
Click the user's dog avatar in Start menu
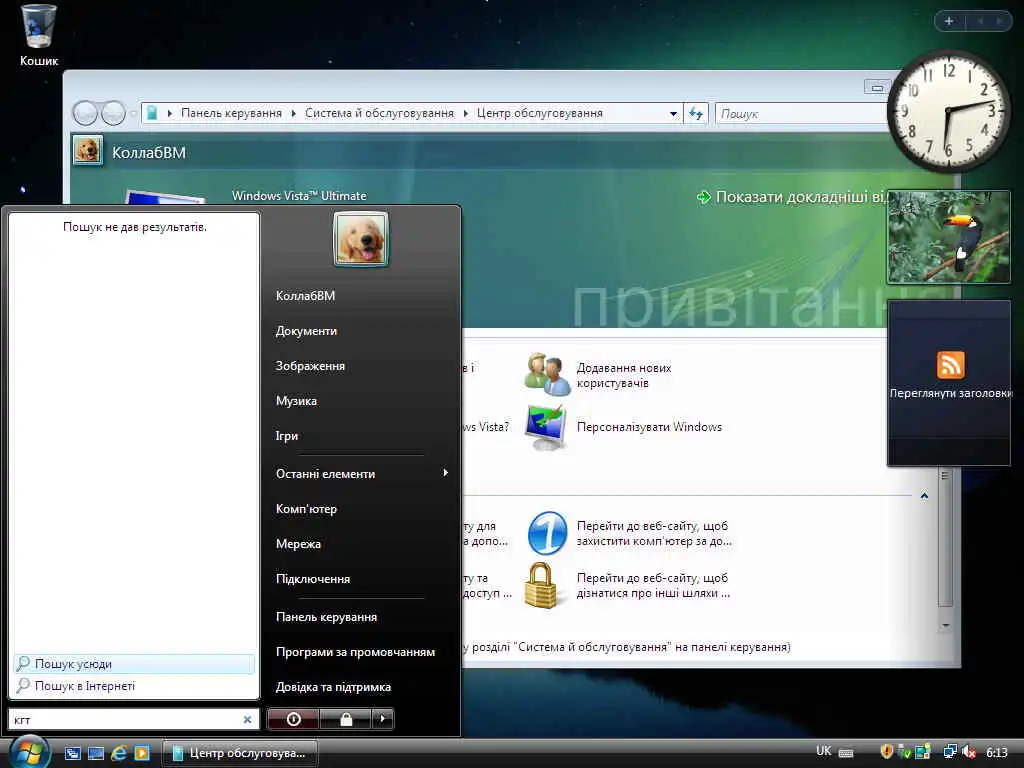360,239
